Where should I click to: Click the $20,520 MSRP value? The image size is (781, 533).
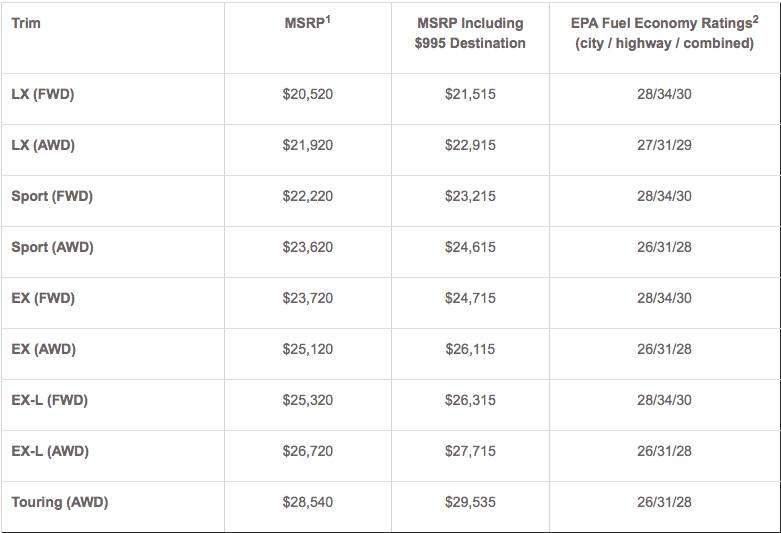[x=307, y=95]
